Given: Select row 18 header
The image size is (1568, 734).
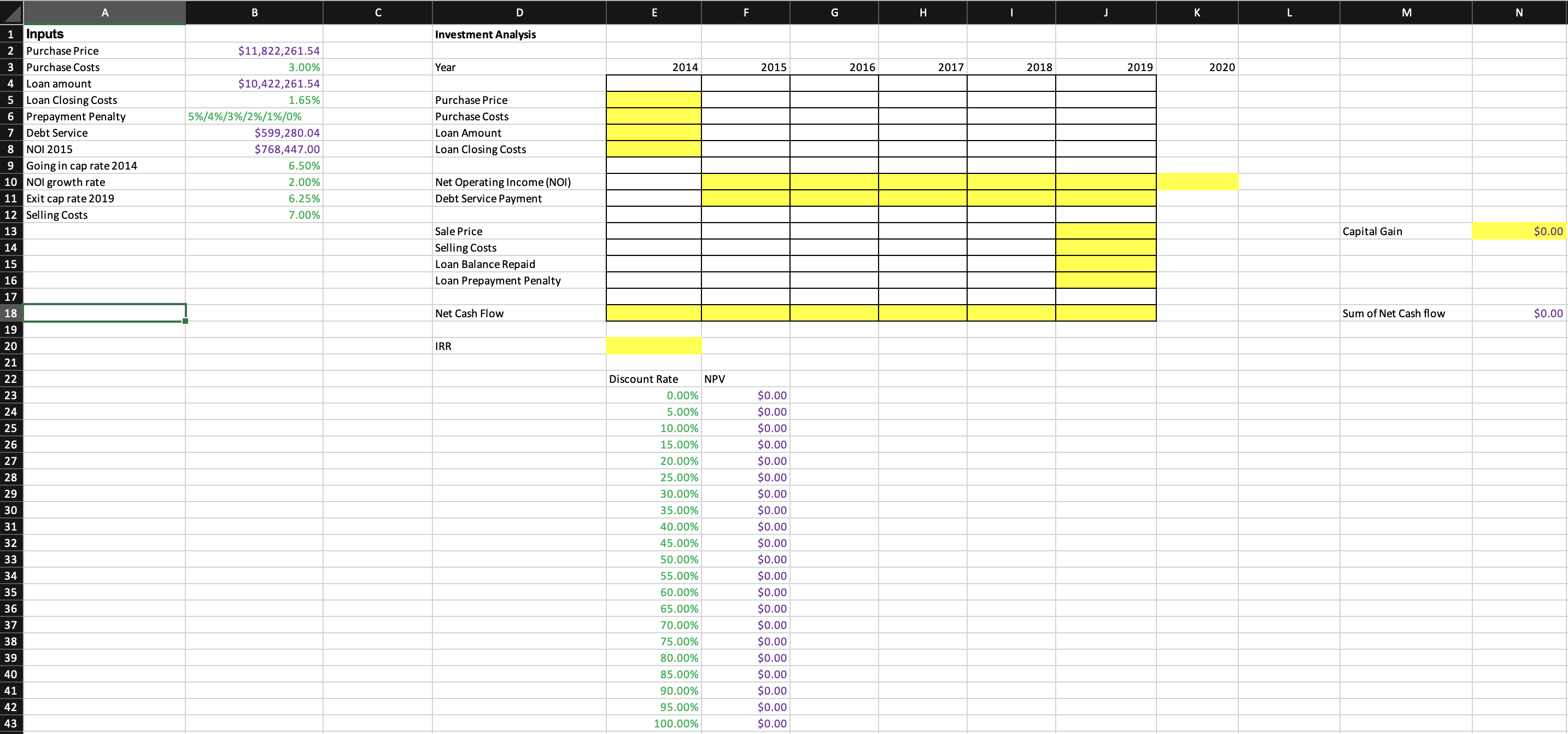Looking at the screenshot, I should tap(10, 313).
